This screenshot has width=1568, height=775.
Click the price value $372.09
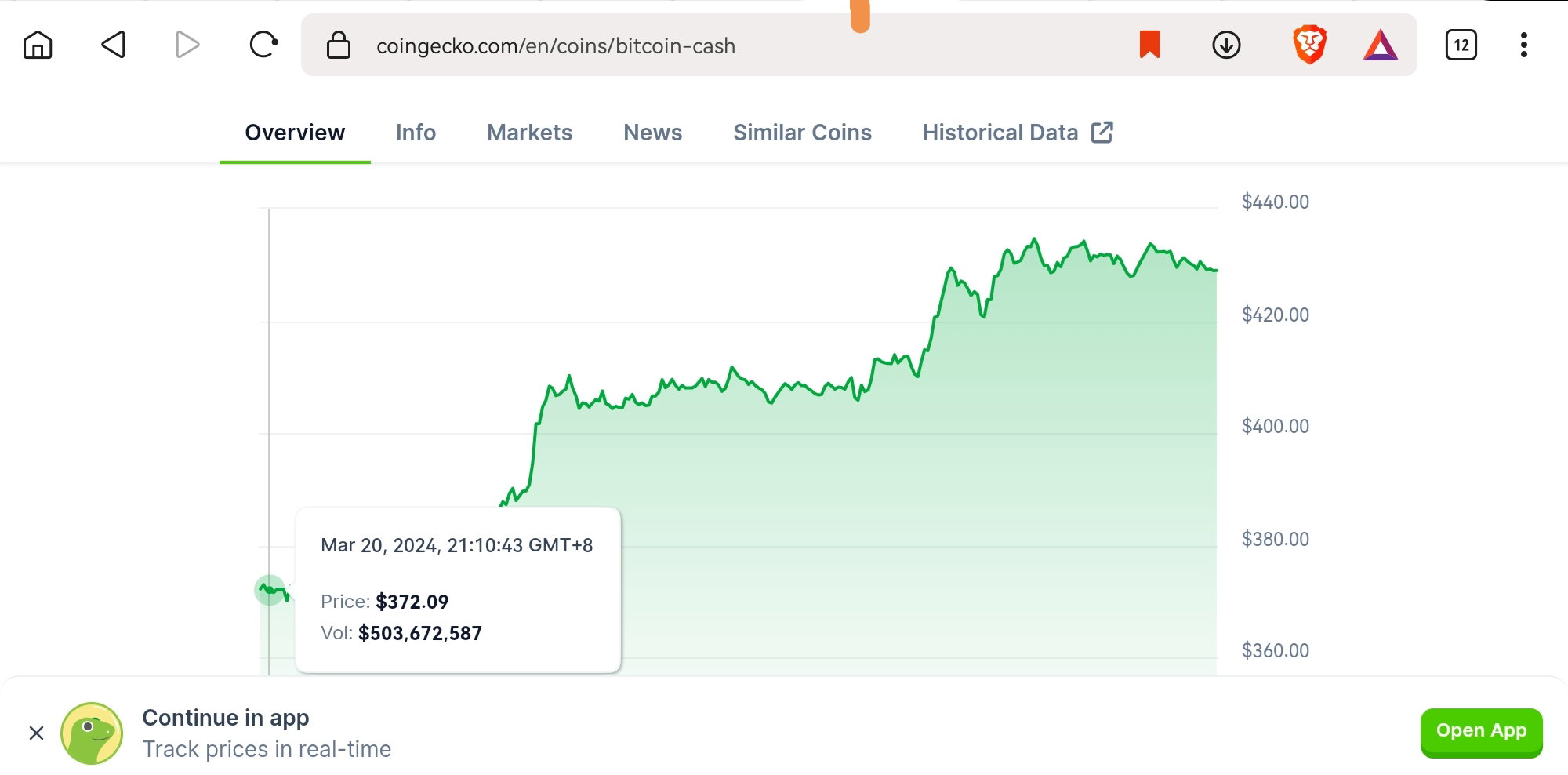(412, 602)
